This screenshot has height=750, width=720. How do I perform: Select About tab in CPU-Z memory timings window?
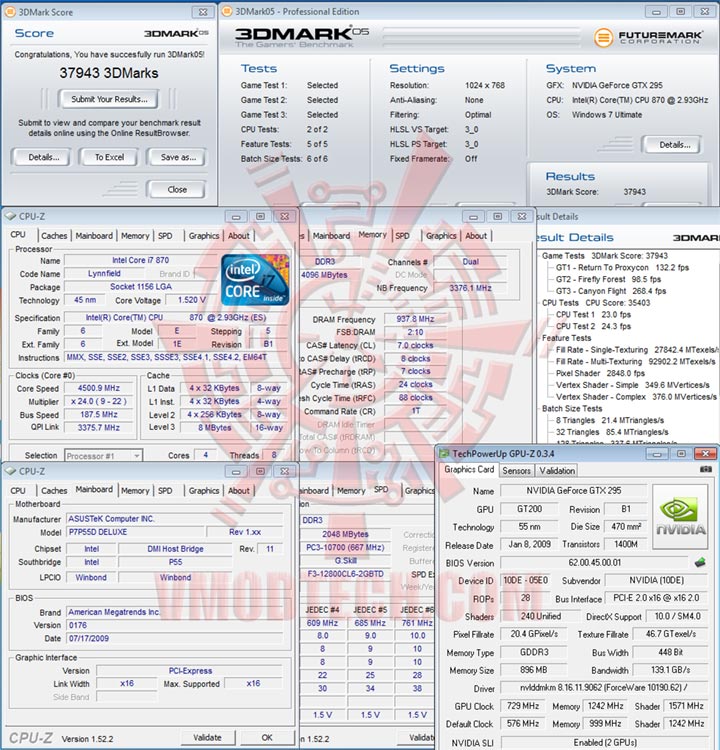476,236
